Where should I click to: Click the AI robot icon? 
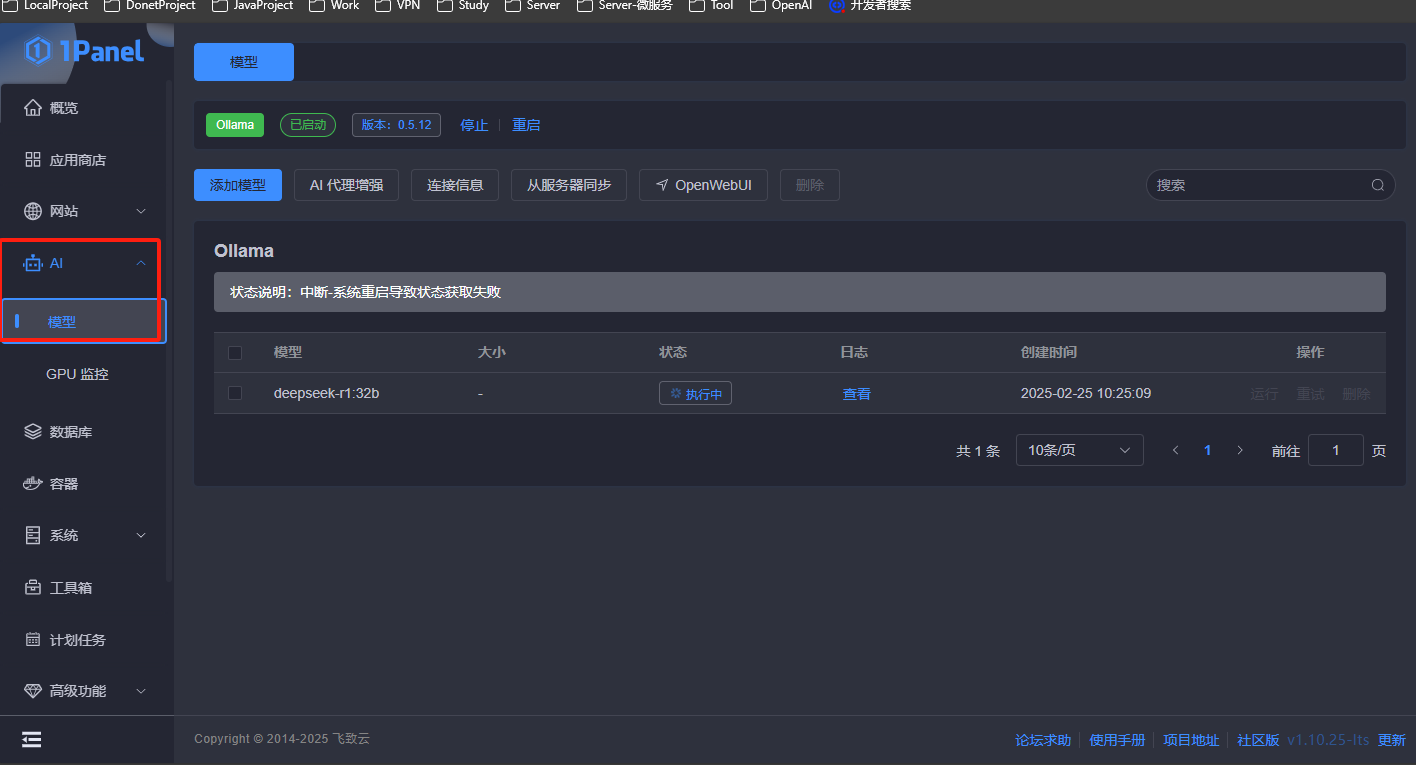(33, 263)
